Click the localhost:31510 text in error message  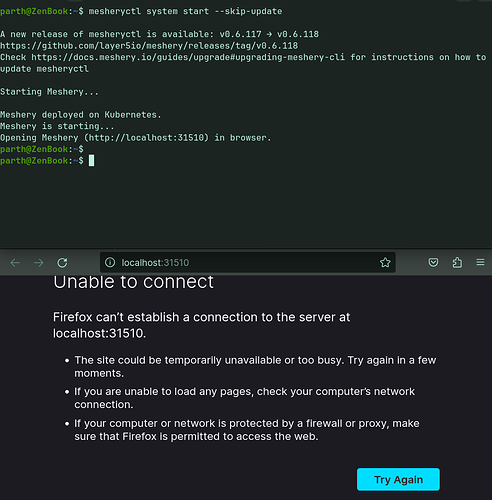[99, 333]
